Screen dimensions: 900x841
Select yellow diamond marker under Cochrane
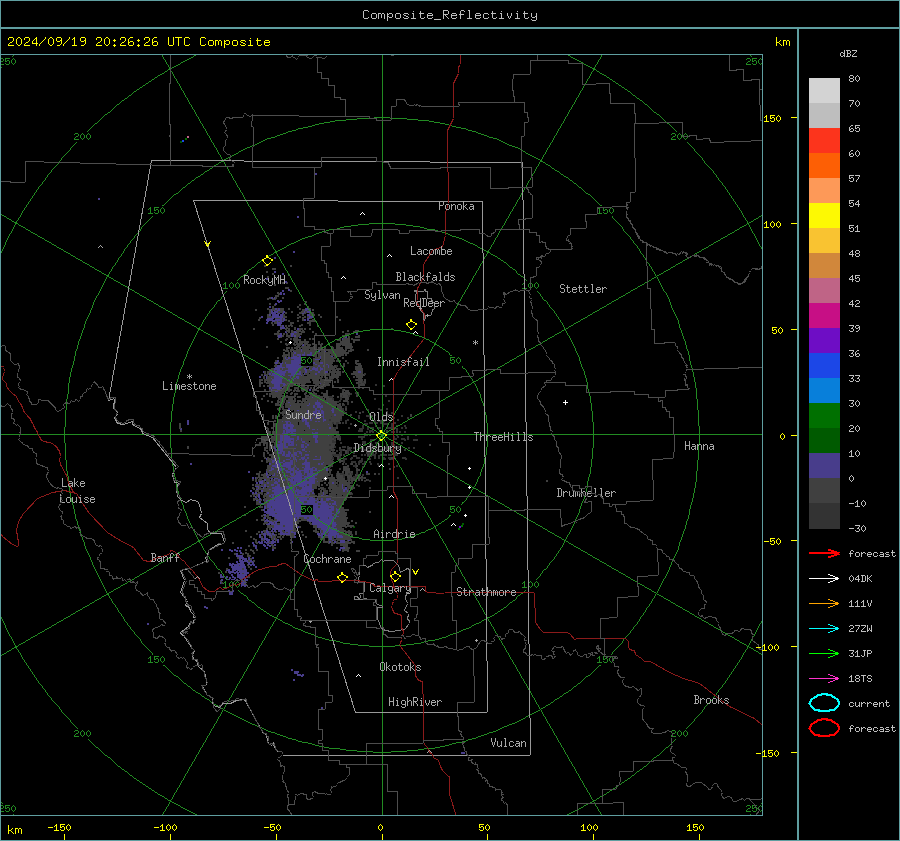tap(343, 577)
